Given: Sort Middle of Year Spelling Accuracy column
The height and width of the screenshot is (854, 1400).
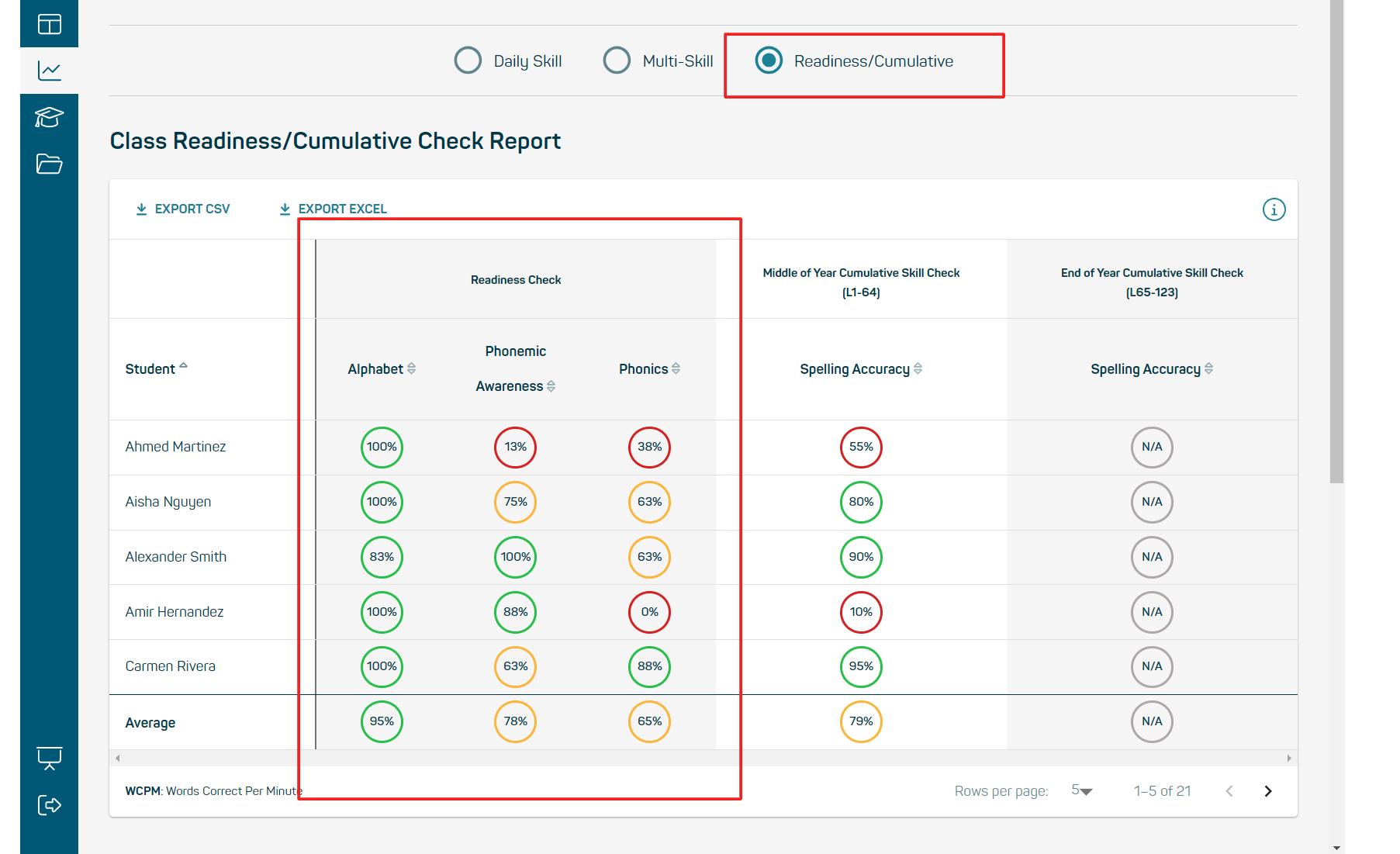Looking at the screenshot, I should (x=861, y=369).
